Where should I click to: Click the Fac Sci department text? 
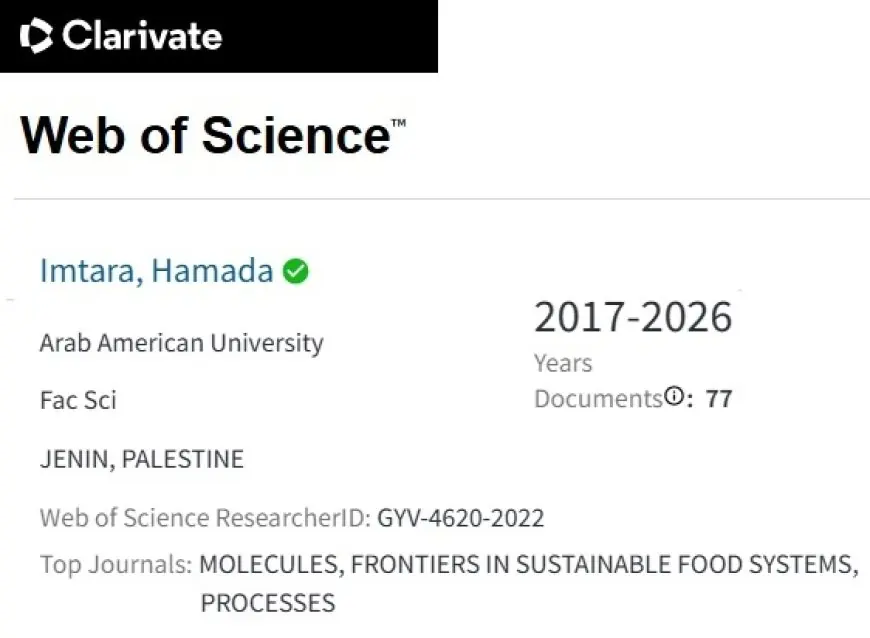(78, 400)
